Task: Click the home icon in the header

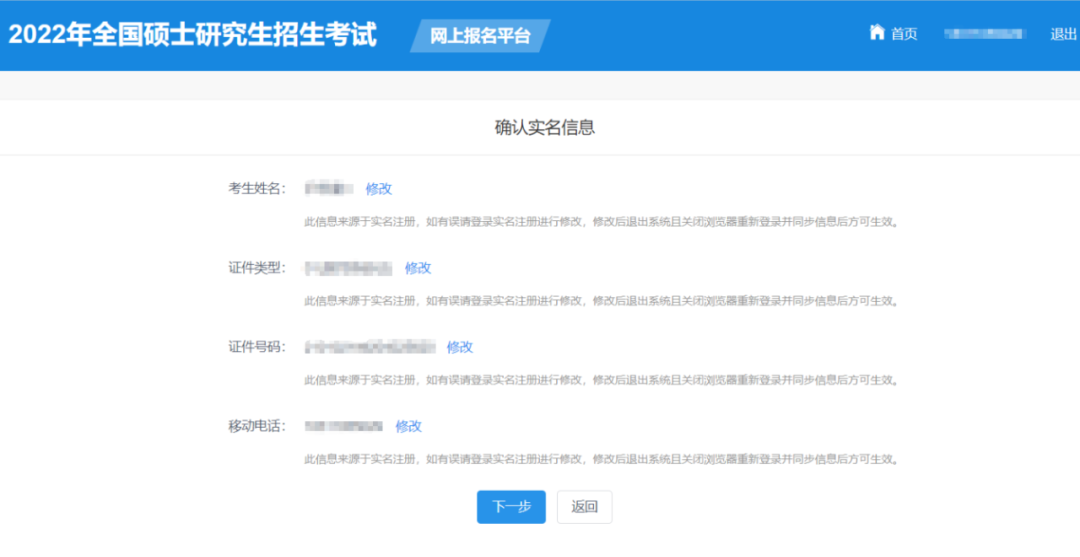Action: click(x=877, y=33)
